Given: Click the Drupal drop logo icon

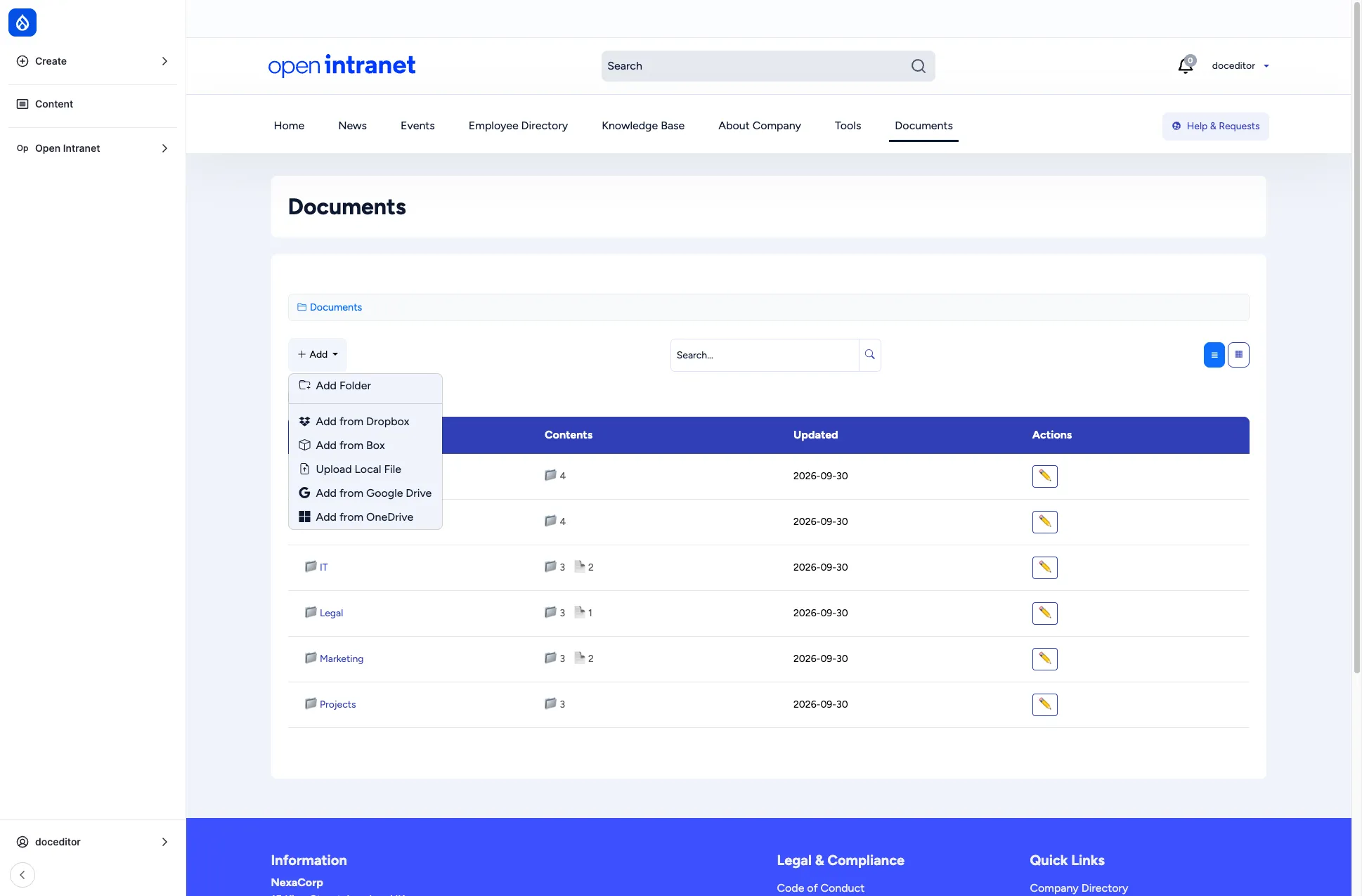Looking at the screenshot, I should [x=22, y=22].
